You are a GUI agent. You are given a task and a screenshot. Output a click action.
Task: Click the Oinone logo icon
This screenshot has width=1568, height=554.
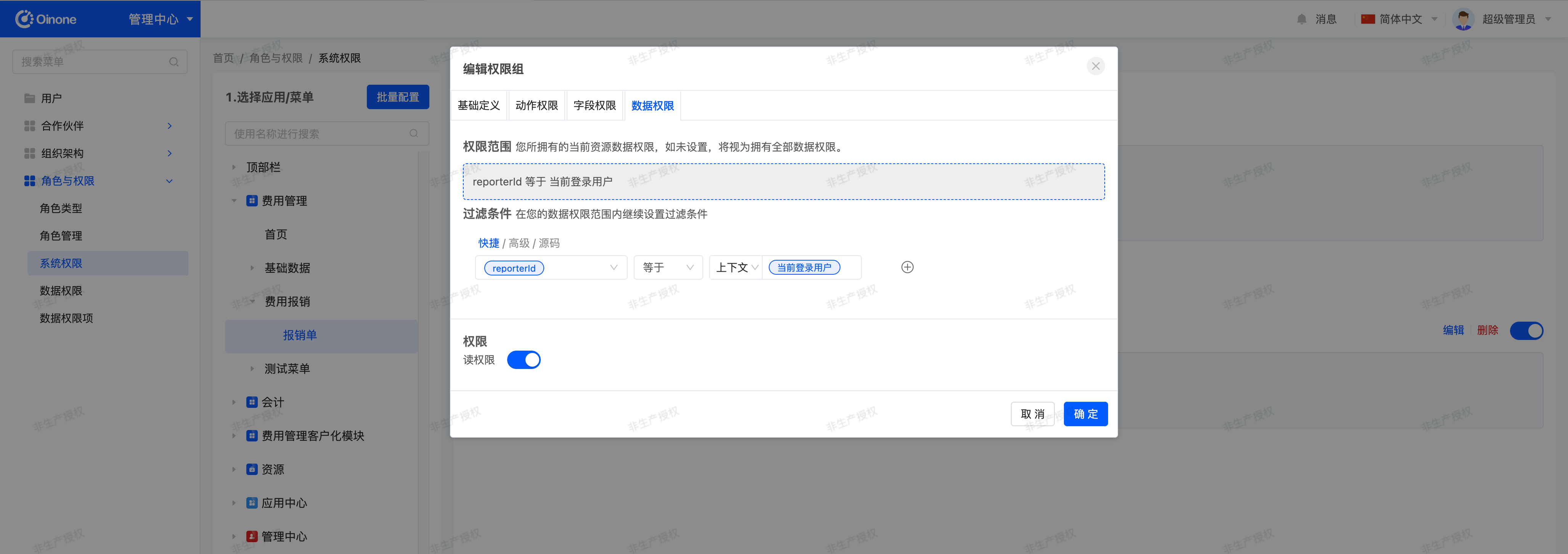(24, 19)
